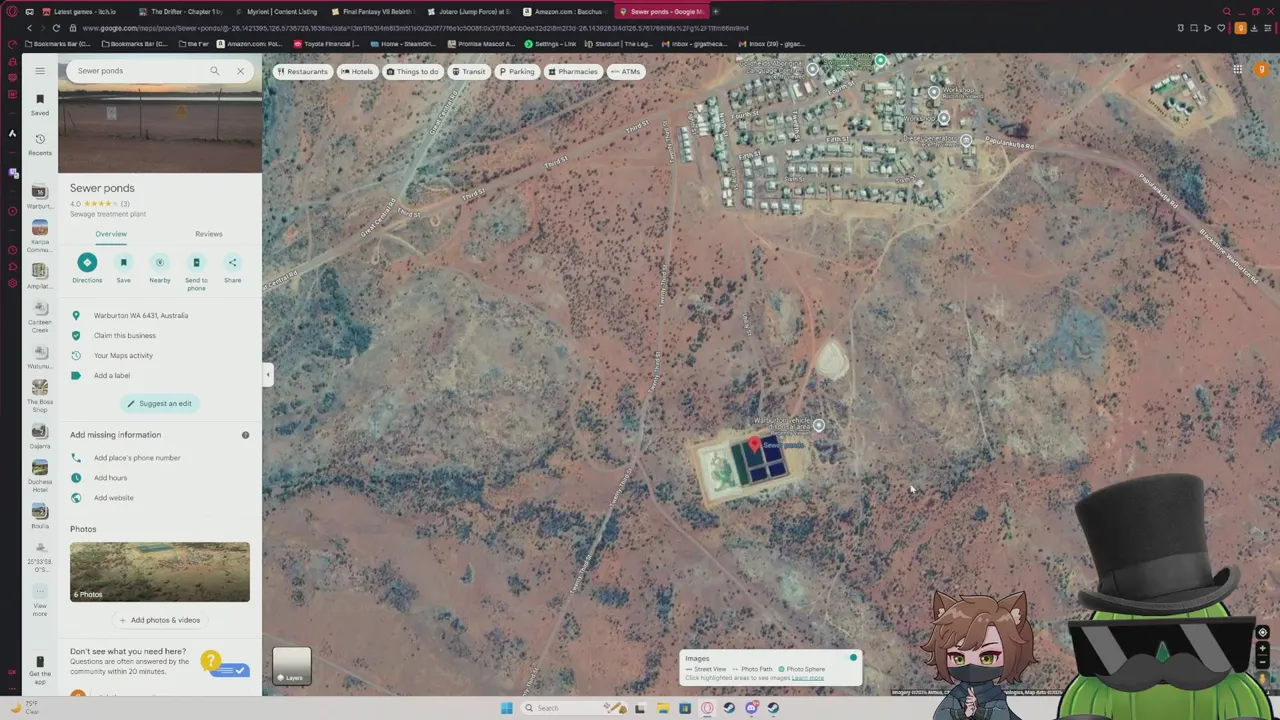The image size is (1280, 720).
Task: Click 'Add hours'
Action: 110,478
